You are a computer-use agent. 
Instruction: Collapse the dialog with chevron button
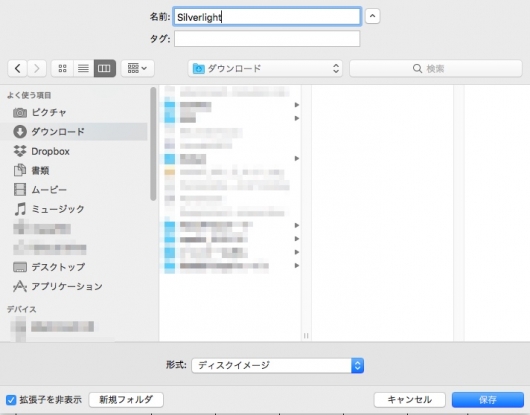point(372,16)
